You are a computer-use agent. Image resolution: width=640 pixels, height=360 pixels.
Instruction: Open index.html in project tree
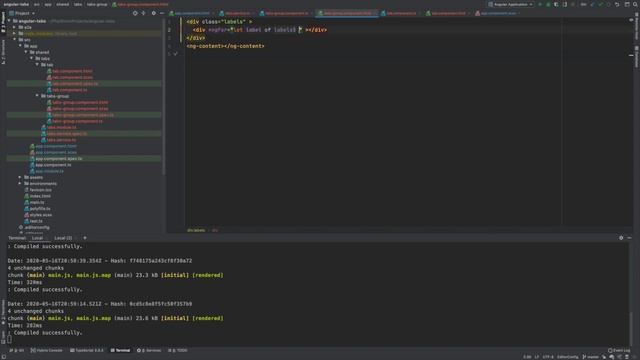pos(40,196)
